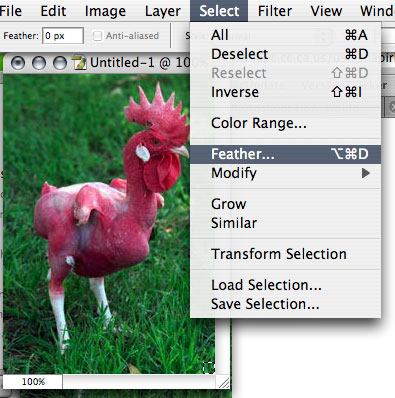
Task: Click the Untitled-1 window zoom button
Action: [x=60, y=63]
